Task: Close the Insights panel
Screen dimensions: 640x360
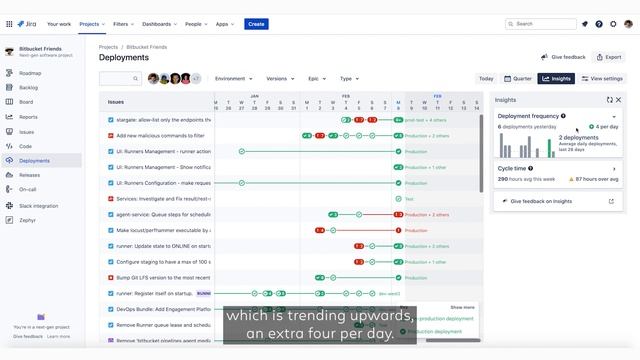Action: [618, 100]
